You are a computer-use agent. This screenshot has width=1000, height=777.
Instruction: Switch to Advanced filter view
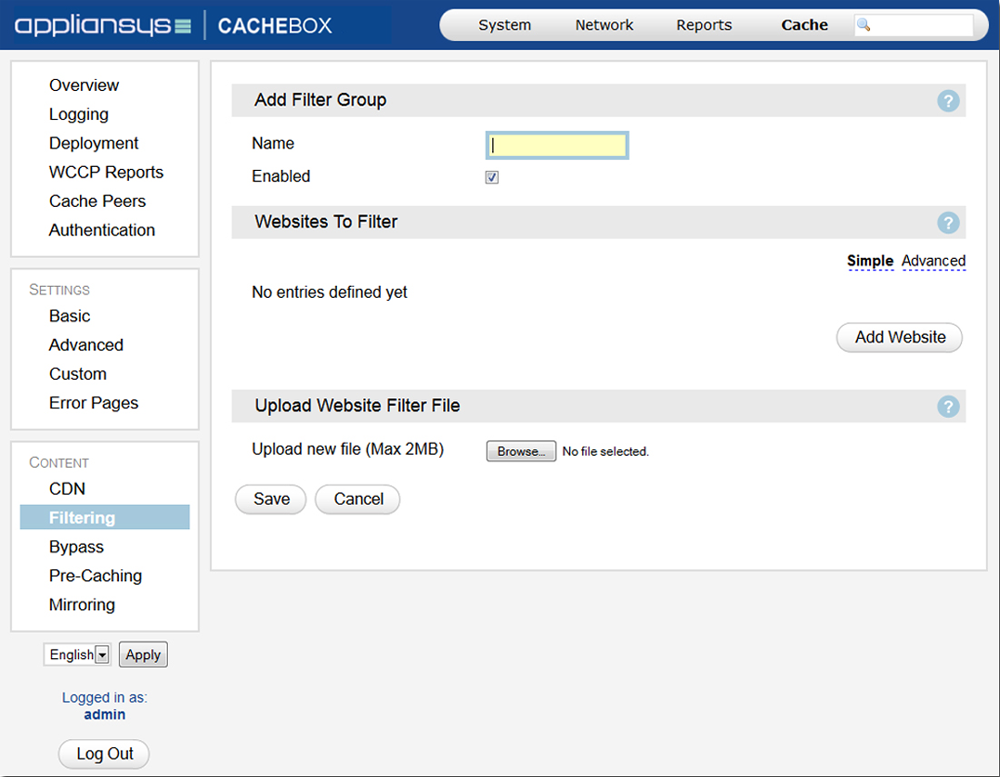point(933,261)
